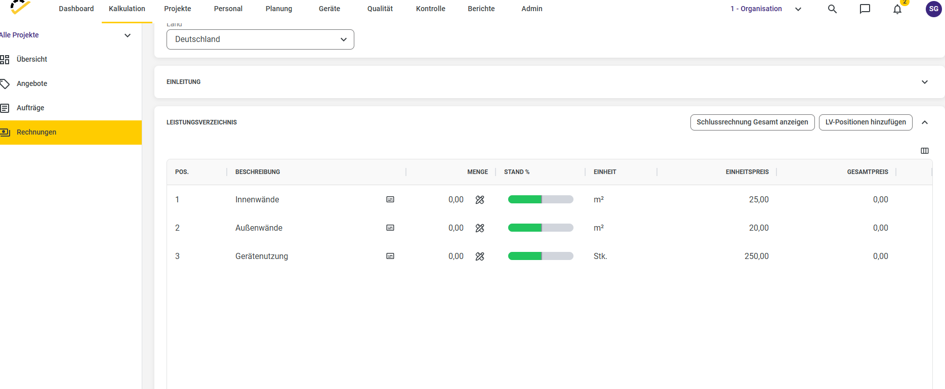Open the search icon in top bar
This screenshot has width=945, height=389.
(x=832, y=9)
